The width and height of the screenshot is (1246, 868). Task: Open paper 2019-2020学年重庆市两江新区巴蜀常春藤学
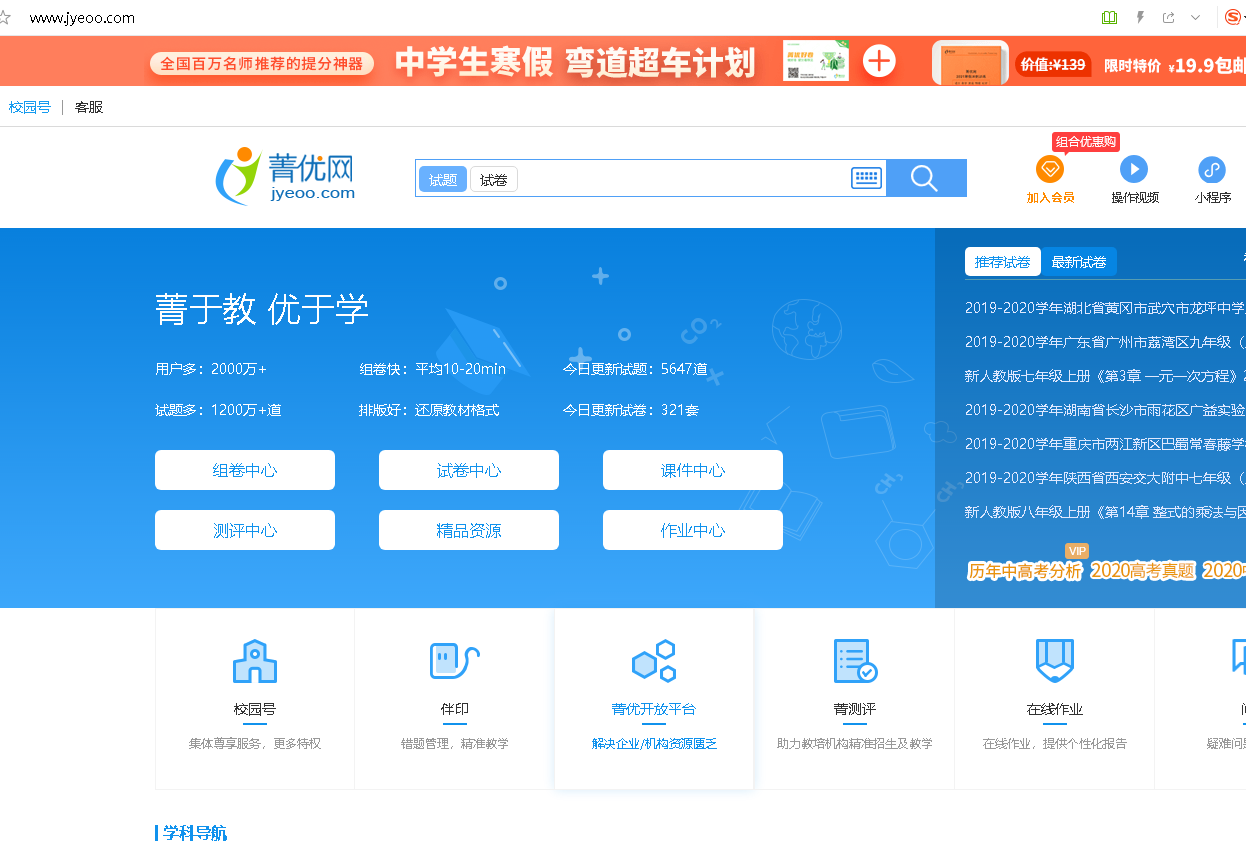click(x=1105, y=444)
